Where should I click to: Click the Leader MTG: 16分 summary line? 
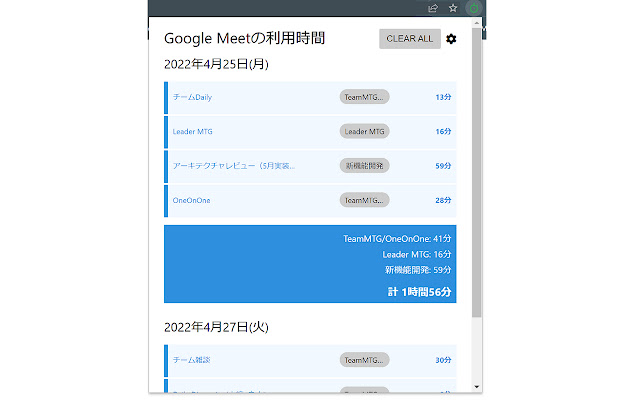point(417,254)
